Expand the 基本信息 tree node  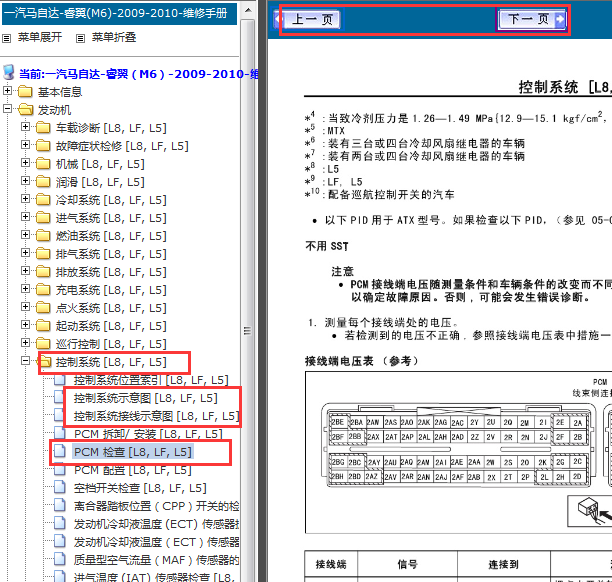coord(7,91)
